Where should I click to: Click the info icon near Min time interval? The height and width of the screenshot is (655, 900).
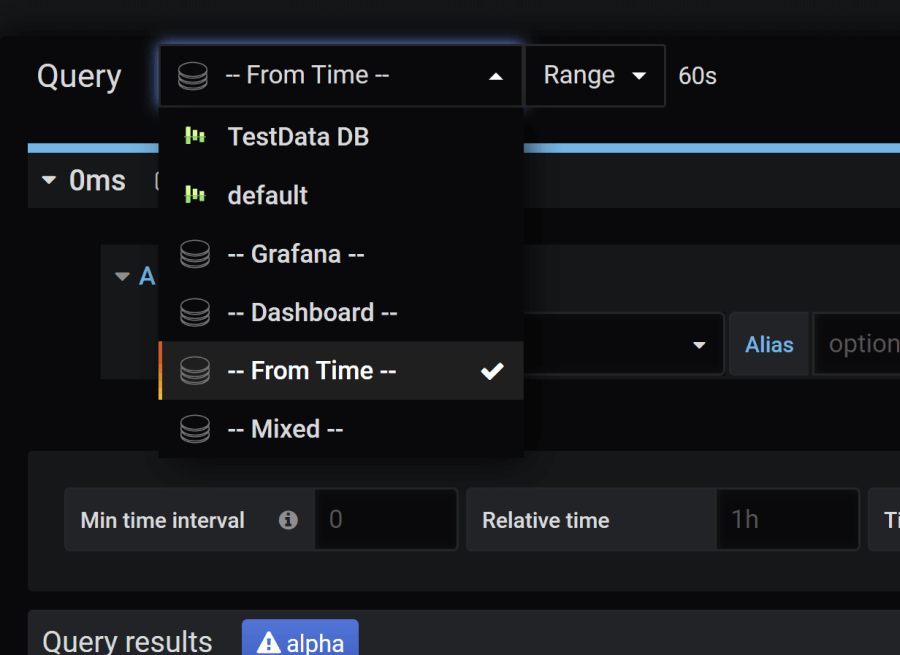(x=288, y=520)
